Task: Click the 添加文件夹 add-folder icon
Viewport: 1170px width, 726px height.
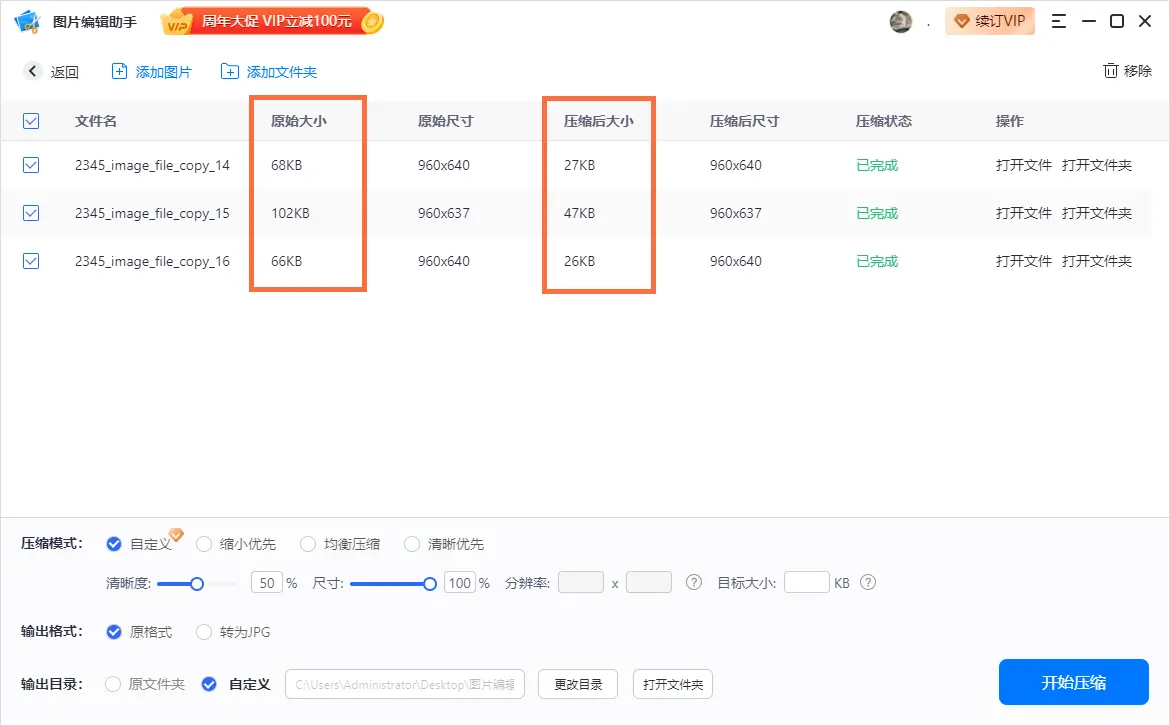Action: tap(229, 71)
